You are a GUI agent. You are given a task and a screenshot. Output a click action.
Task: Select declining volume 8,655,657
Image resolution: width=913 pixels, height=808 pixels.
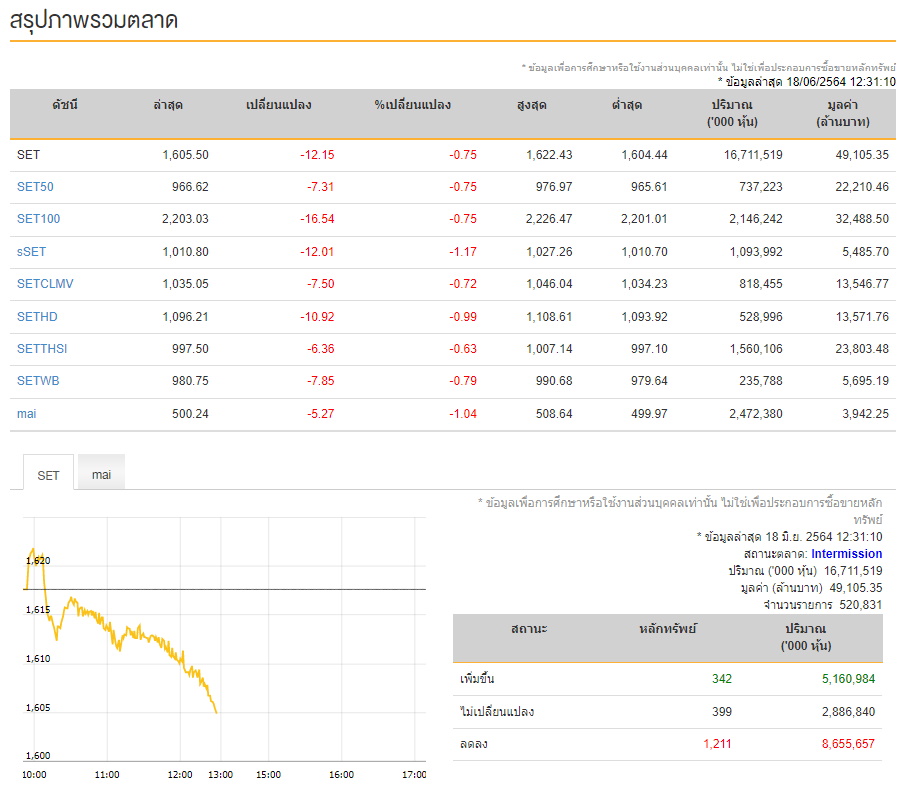pos(848,744)
